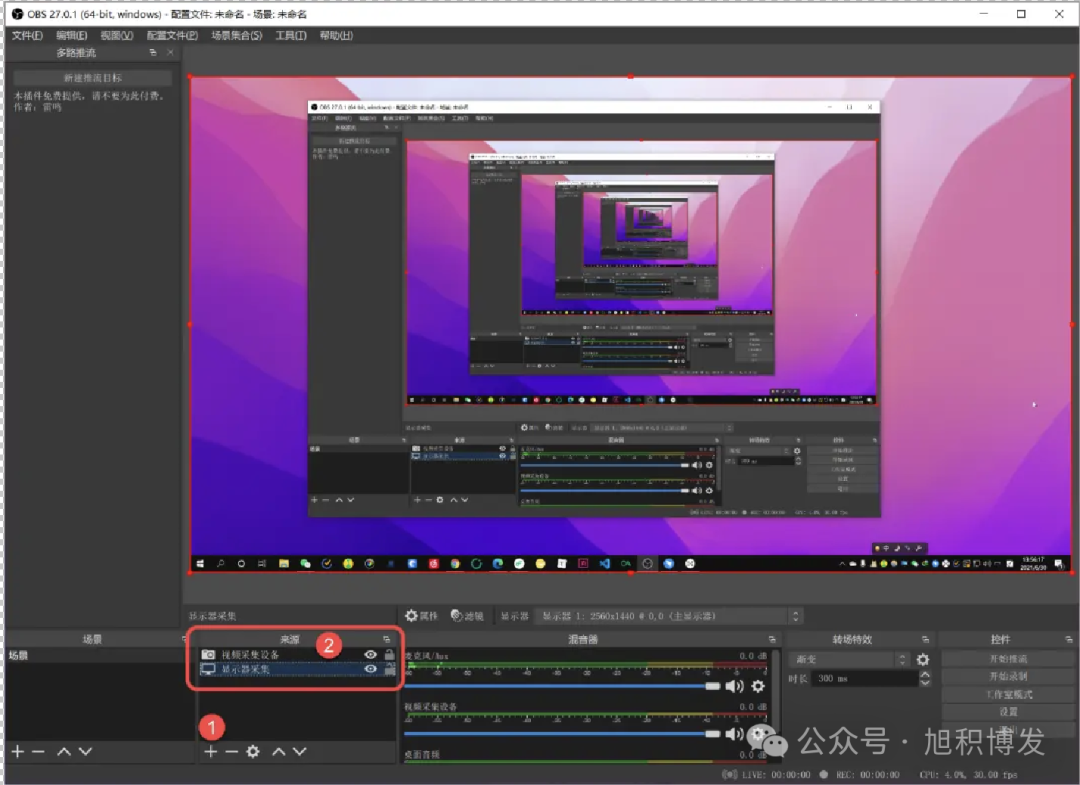Screen dimensions: 1080x785
Task: Move scene down in 场景 panel
Action: click(x=85, y=752)
